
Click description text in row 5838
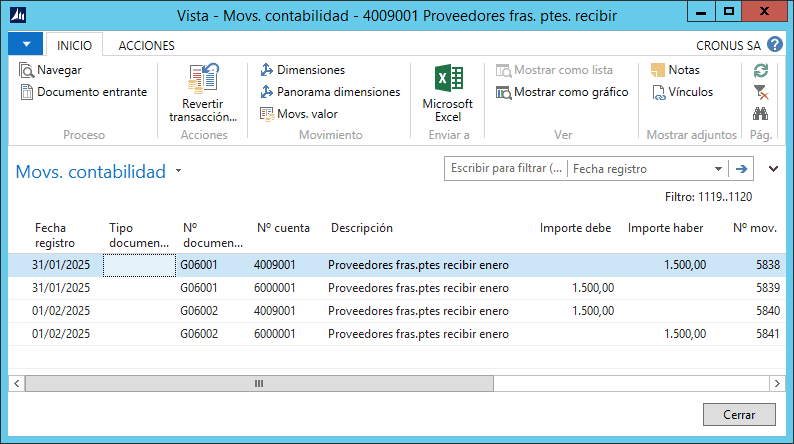pyautogui.click(x=418, y=265)
